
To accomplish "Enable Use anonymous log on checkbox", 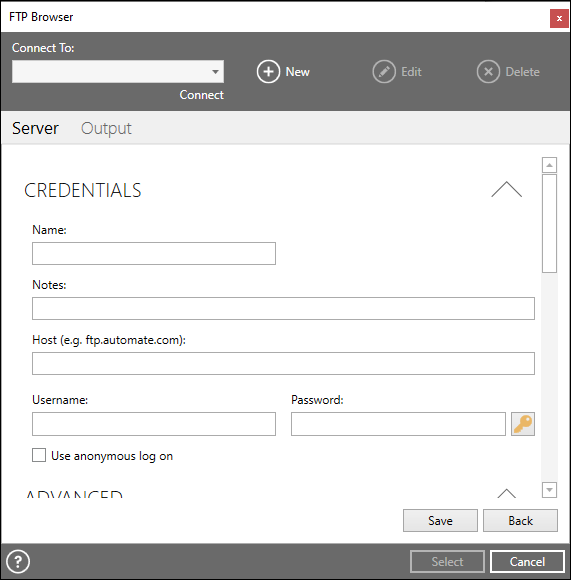I will pos(39,455).
